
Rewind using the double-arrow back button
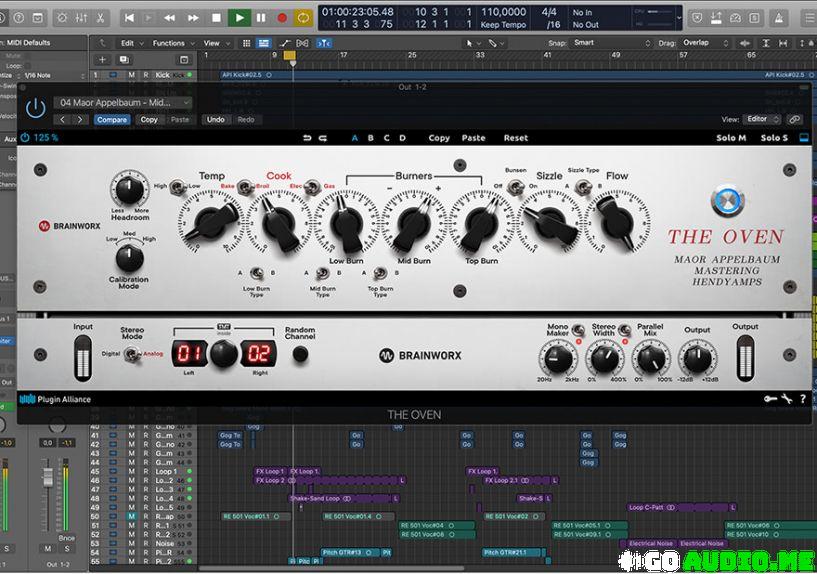tap(170, 18)
